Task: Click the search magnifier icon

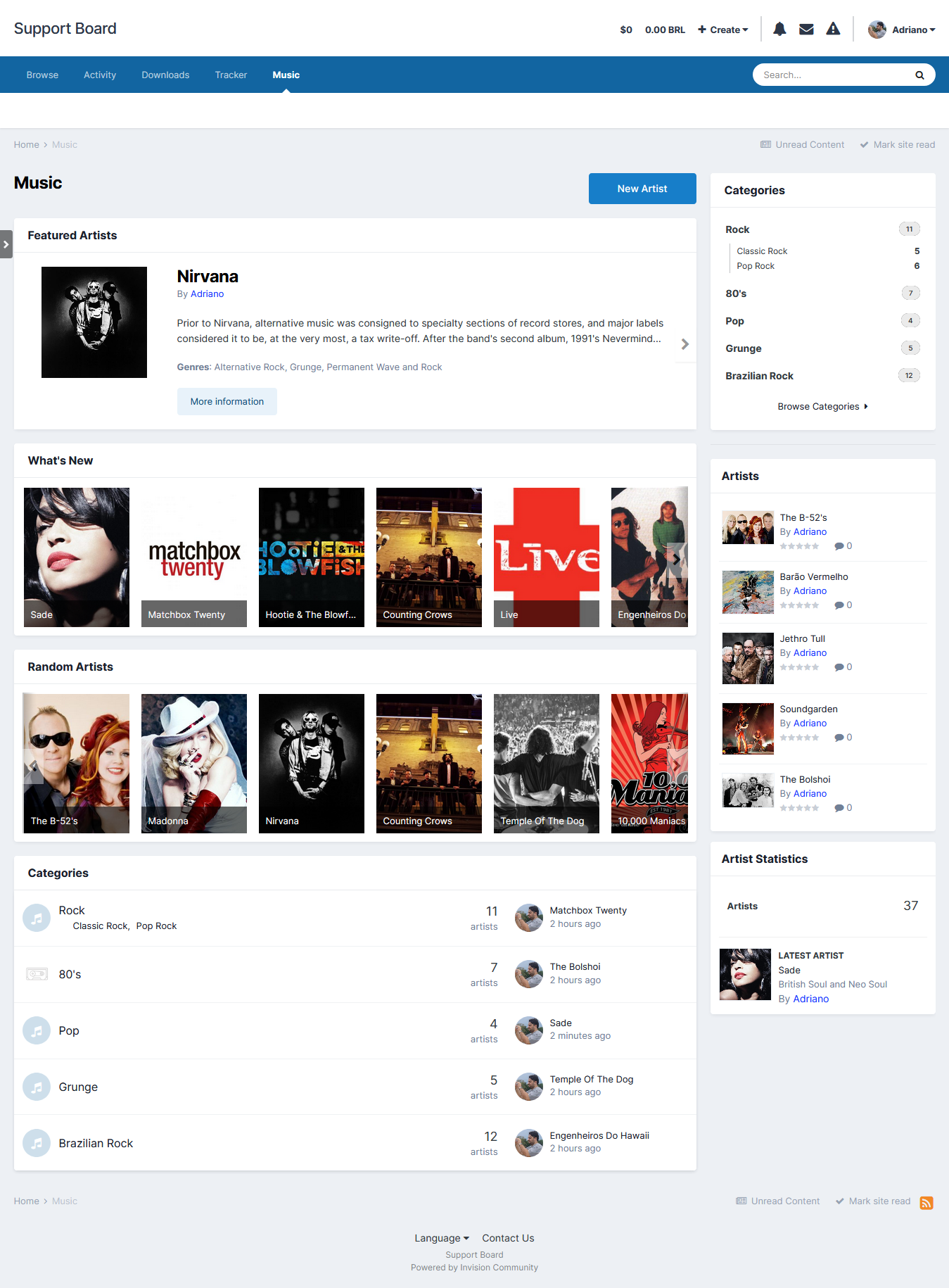Action: (x=919, y=75)
